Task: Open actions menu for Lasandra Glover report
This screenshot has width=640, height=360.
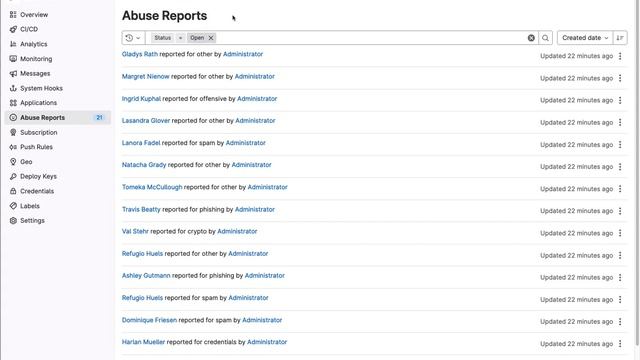Action: tap(620, 122)
